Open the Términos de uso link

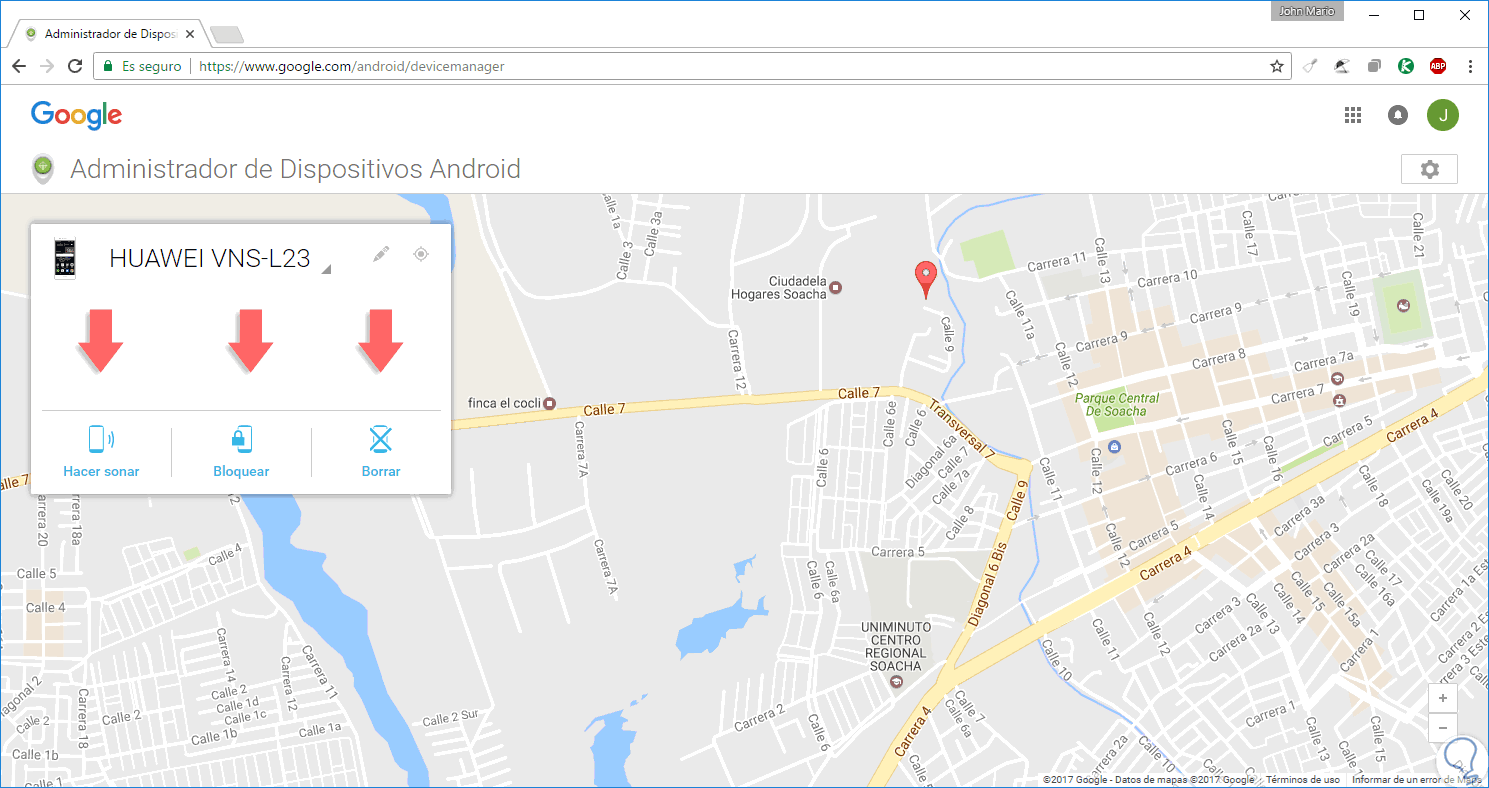tap(1303, 780)
